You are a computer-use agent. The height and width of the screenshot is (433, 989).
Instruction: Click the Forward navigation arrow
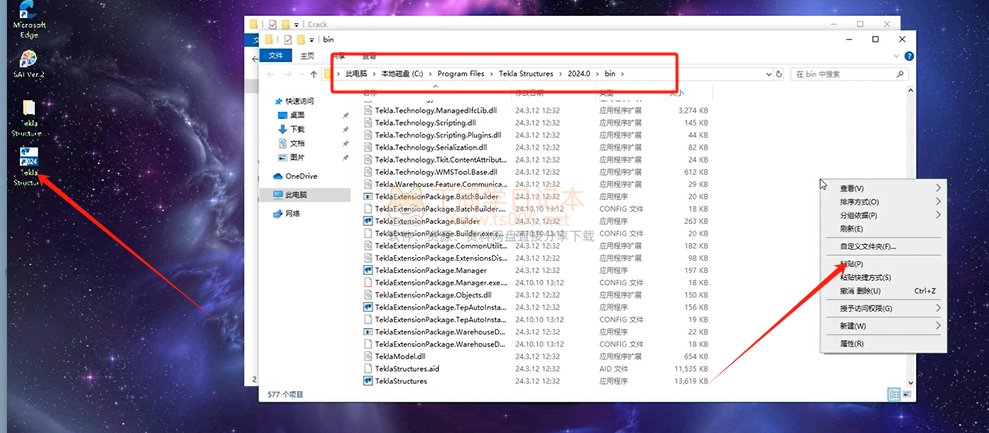click(288, 74)
